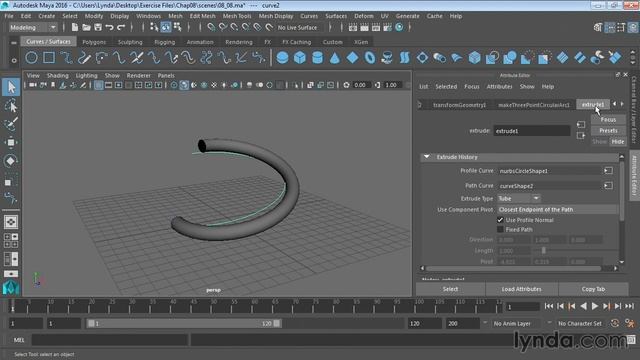The height and width of the screenshot is (360, 640).
Task: Activate the Move tool
Action: [11, 142]
